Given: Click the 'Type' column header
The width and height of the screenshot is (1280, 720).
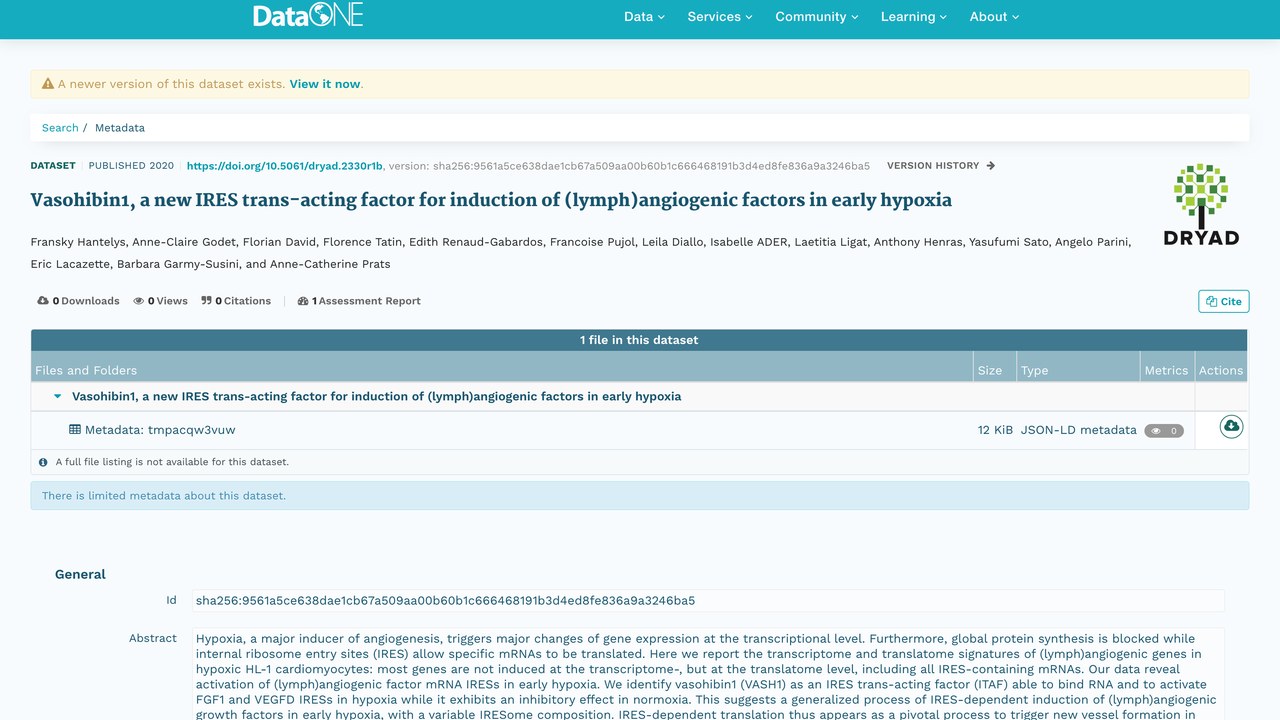Looking at the screenshot, I should (x=1035, y=370).
